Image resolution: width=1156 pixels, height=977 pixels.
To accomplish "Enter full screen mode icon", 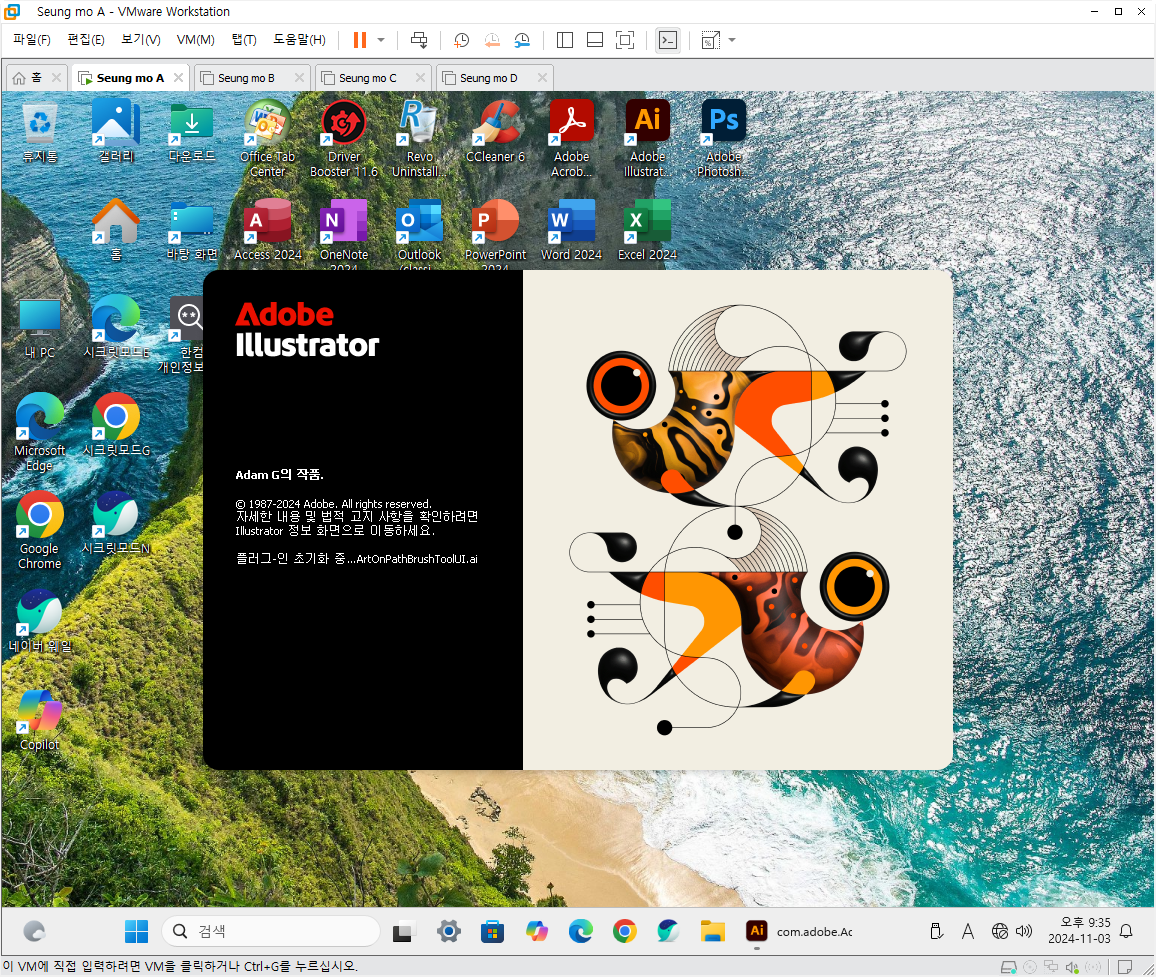I will coord(624,40).
